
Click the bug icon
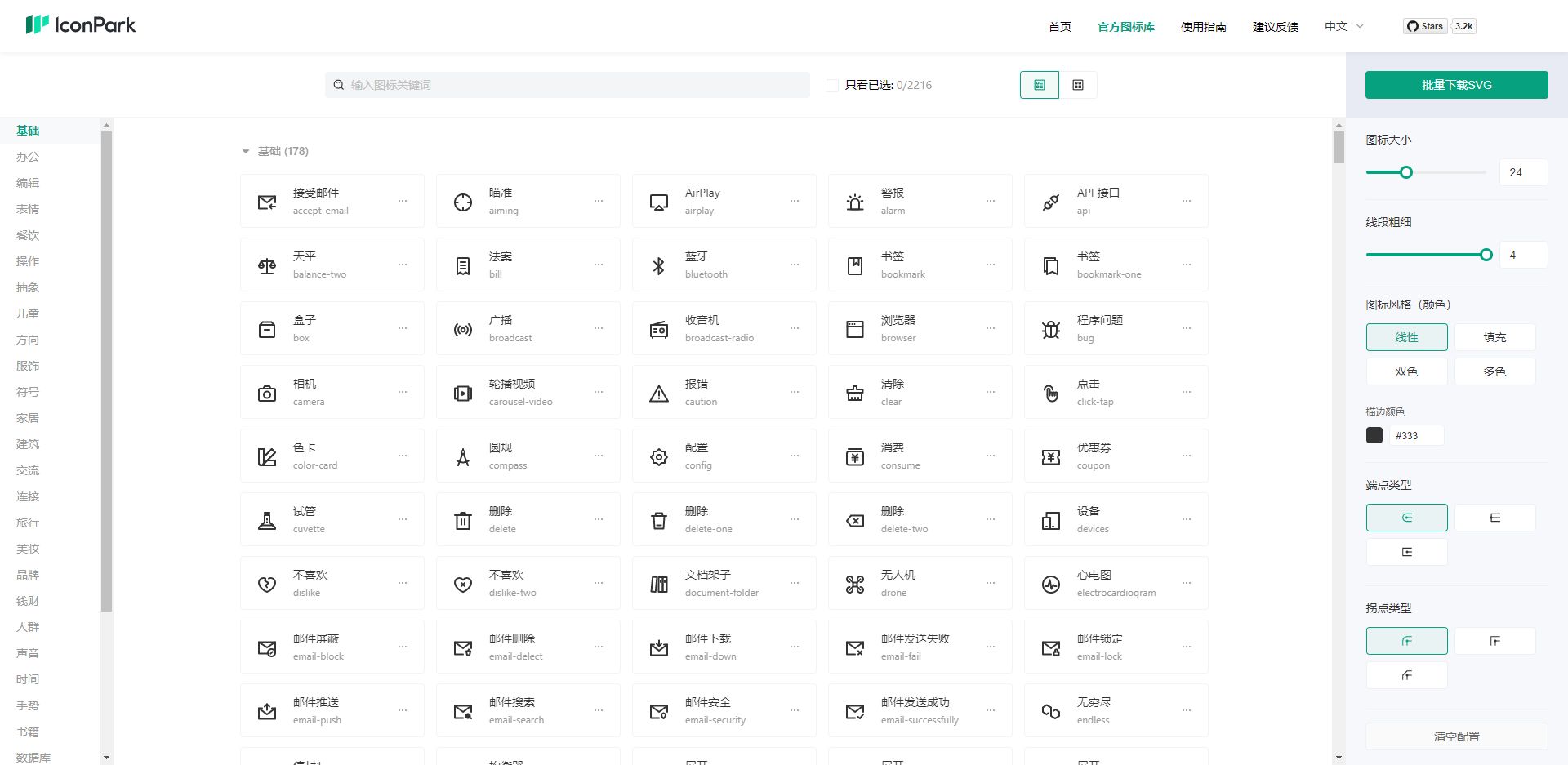click(1051, 329)
